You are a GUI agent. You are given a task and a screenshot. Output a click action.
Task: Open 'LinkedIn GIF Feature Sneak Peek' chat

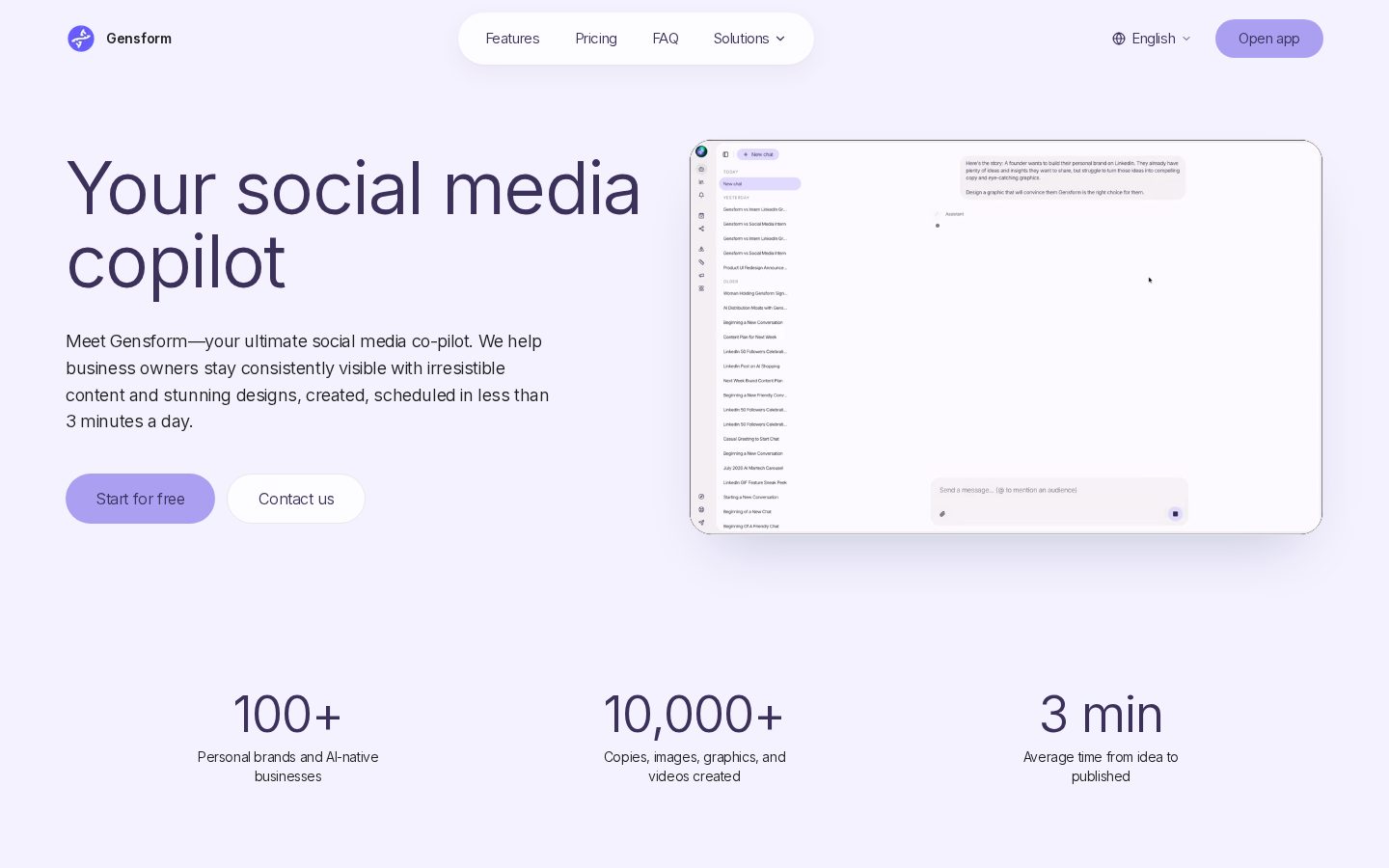755,482
